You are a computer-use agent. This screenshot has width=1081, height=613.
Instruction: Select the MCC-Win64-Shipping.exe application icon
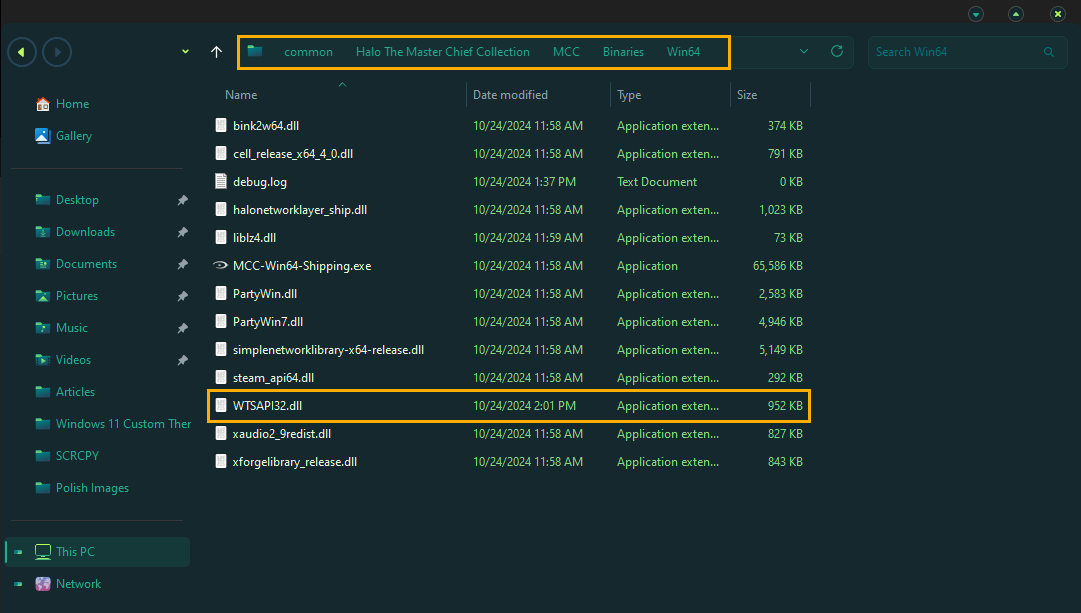point(221,265)
